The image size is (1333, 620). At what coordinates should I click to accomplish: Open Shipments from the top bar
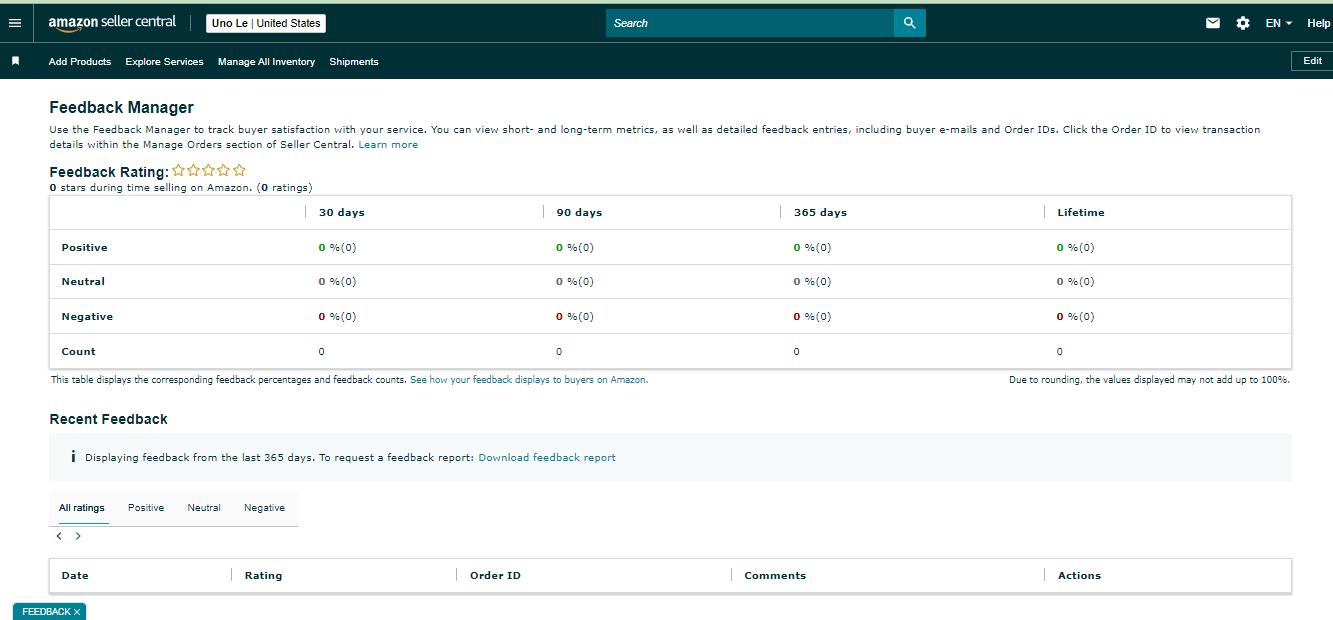point(354,61)
